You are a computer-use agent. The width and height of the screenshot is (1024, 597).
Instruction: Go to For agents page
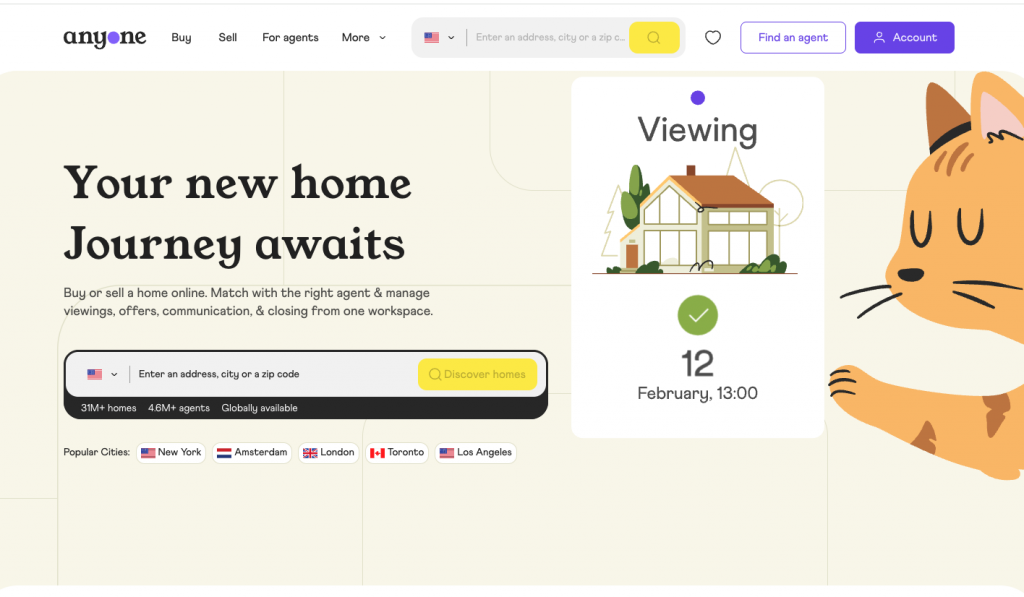coord(290,38)
